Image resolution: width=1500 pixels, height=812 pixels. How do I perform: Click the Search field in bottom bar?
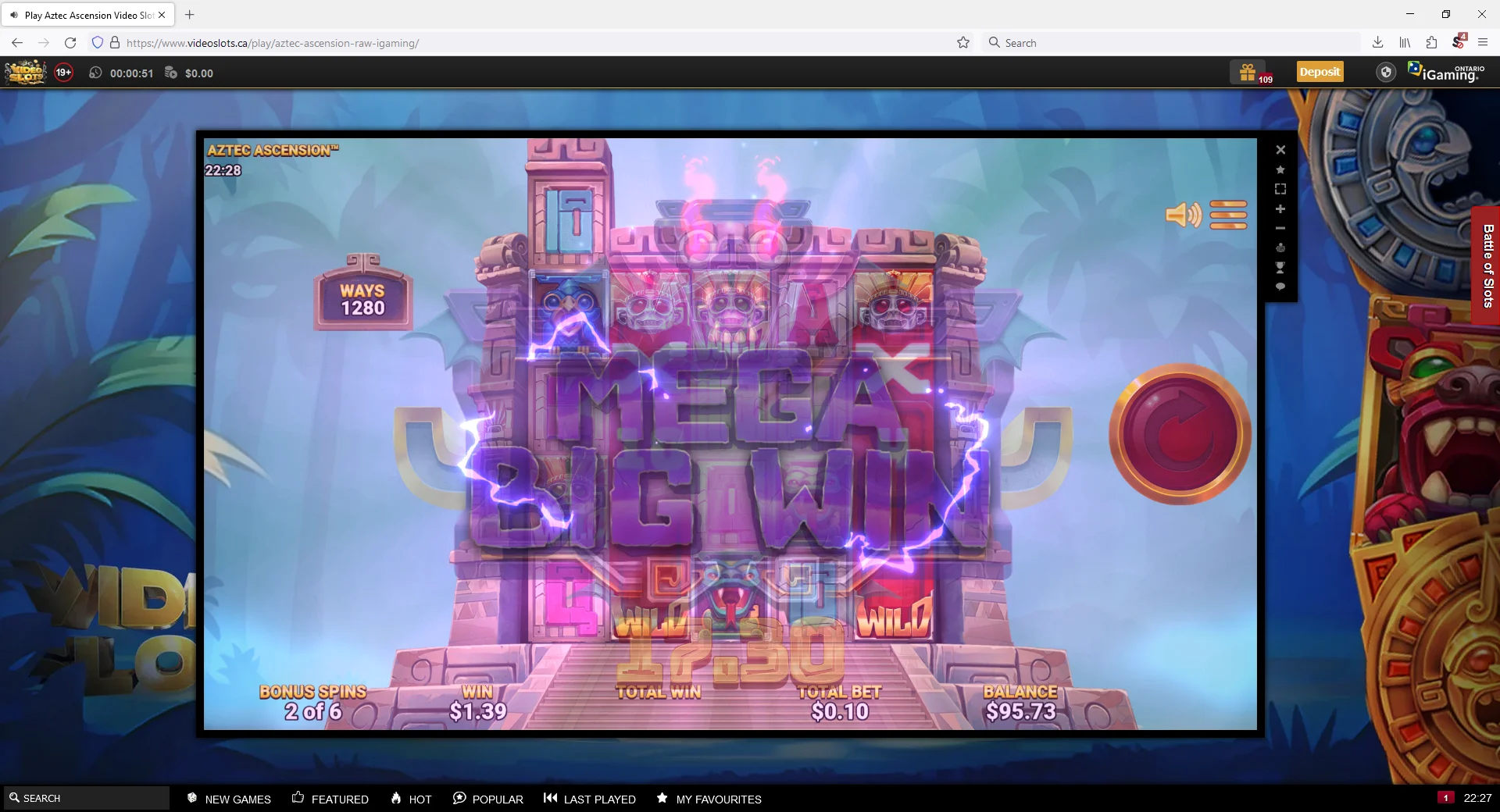86,798
